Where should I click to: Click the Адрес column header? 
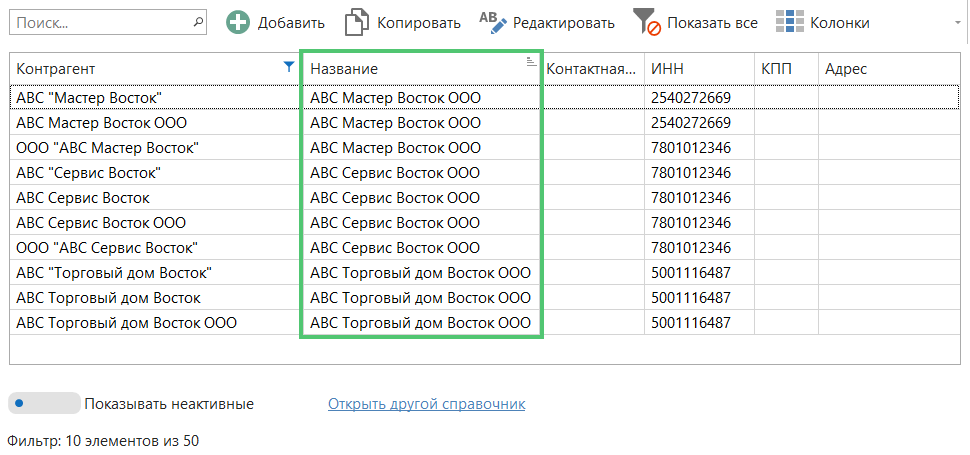(890, 68)
